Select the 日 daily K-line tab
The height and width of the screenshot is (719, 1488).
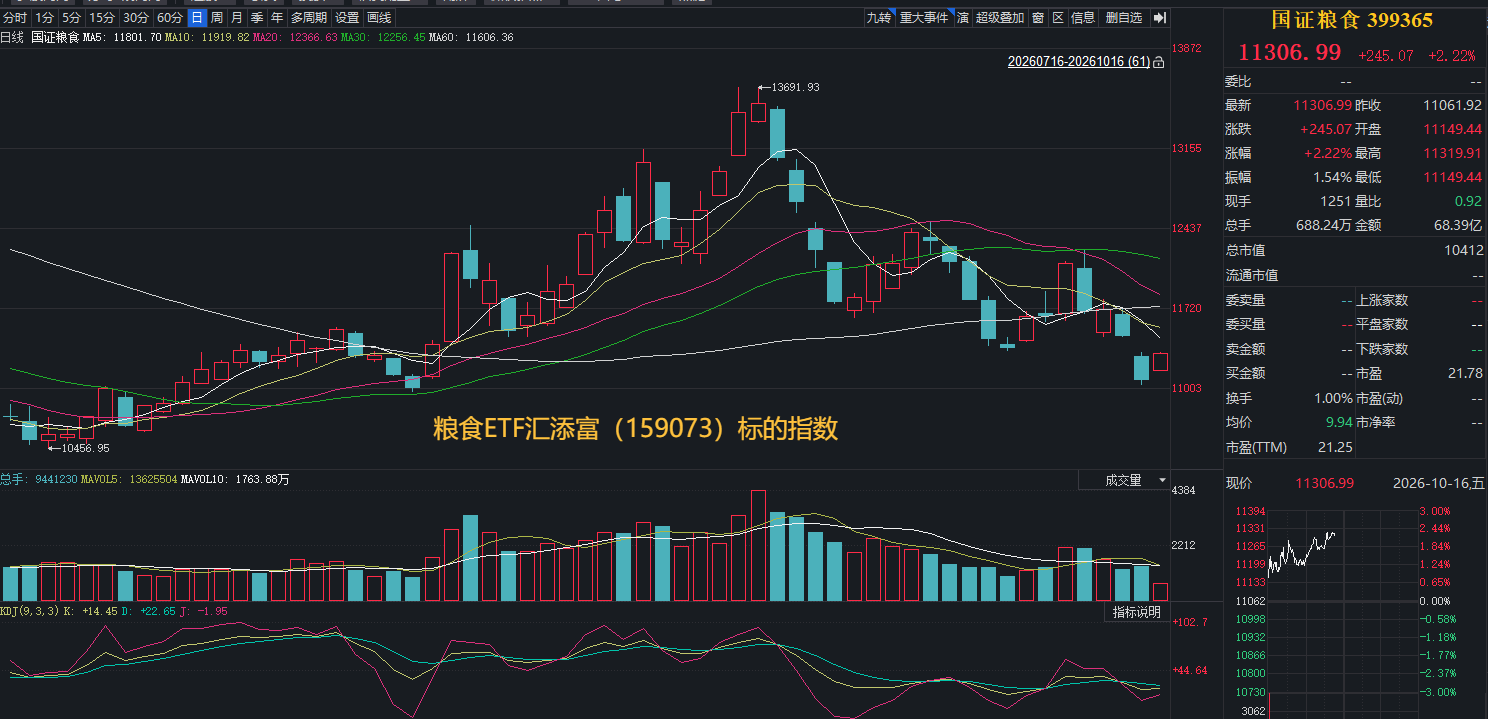(x=197, y=18)
